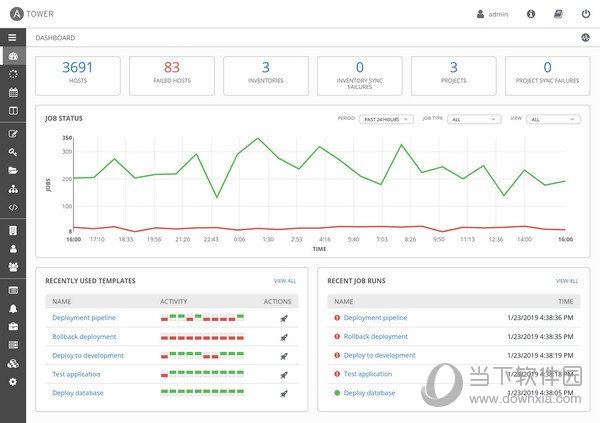This screenshot has height=423, width=600.
Task: Open Notifications bell icon in sidebar
Action: 13,309
